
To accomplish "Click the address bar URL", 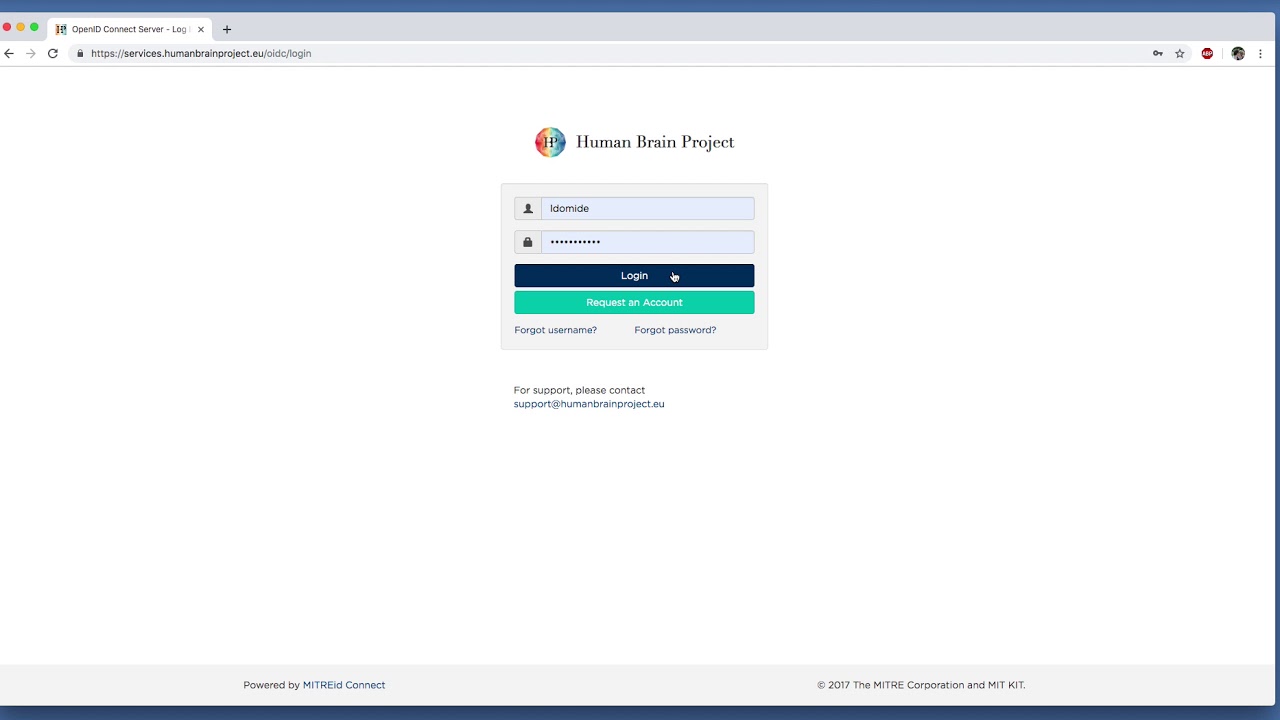I will click(x=201, y=54).
